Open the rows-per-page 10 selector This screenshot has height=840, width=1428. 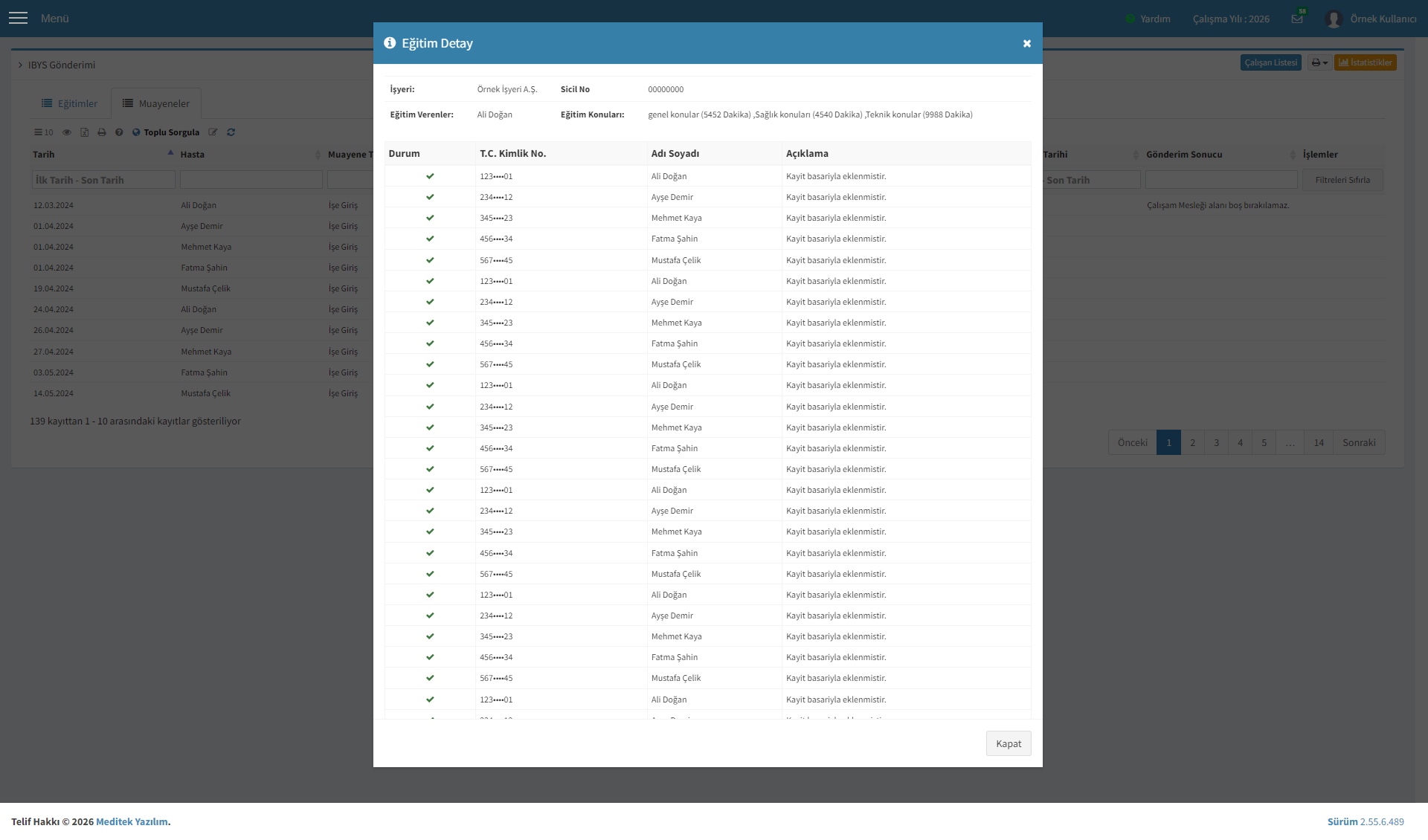pos(43,132)
